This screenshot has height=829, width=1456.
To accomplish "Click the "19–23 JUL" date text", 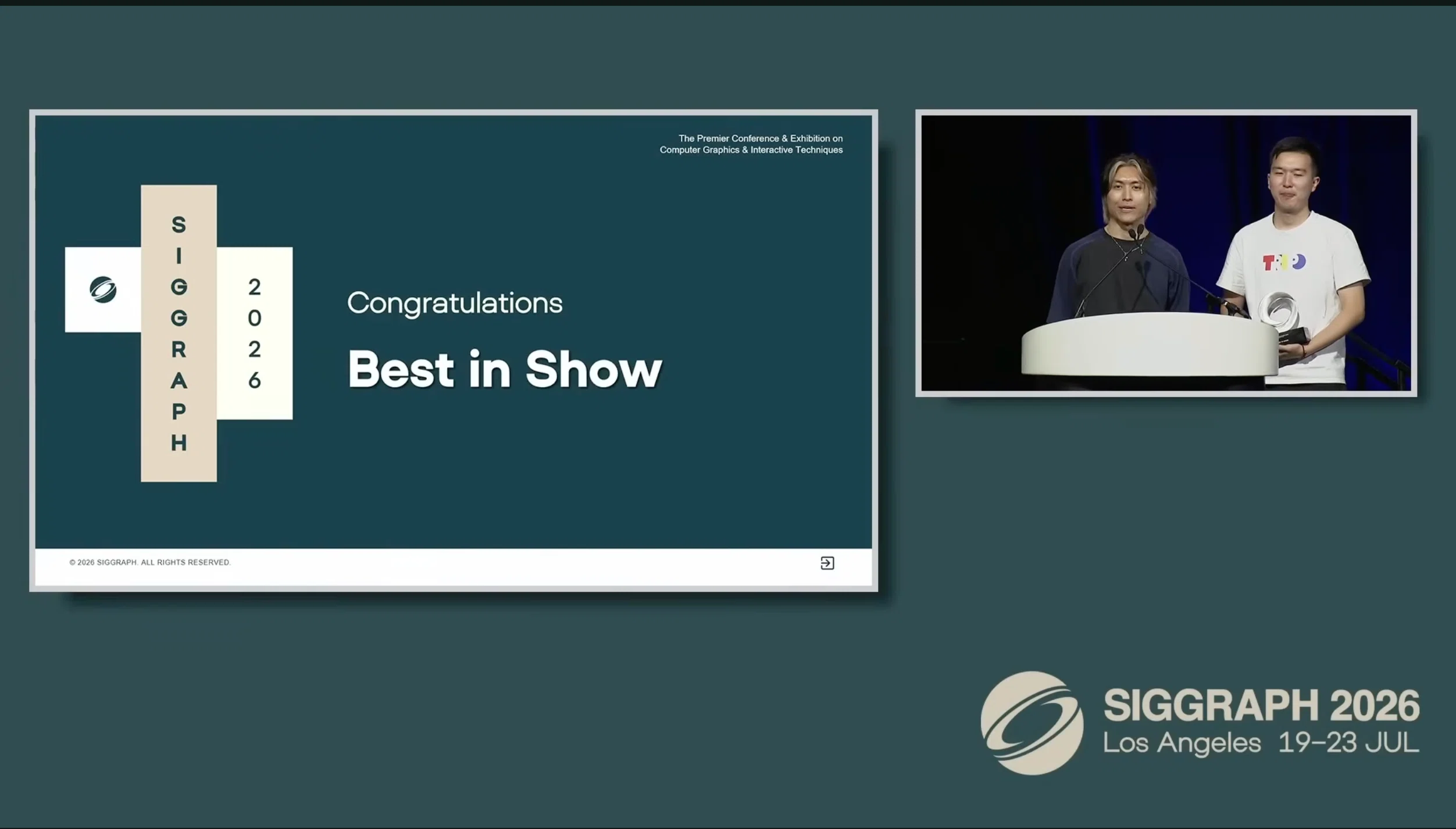I will (x=1349, y=743).
